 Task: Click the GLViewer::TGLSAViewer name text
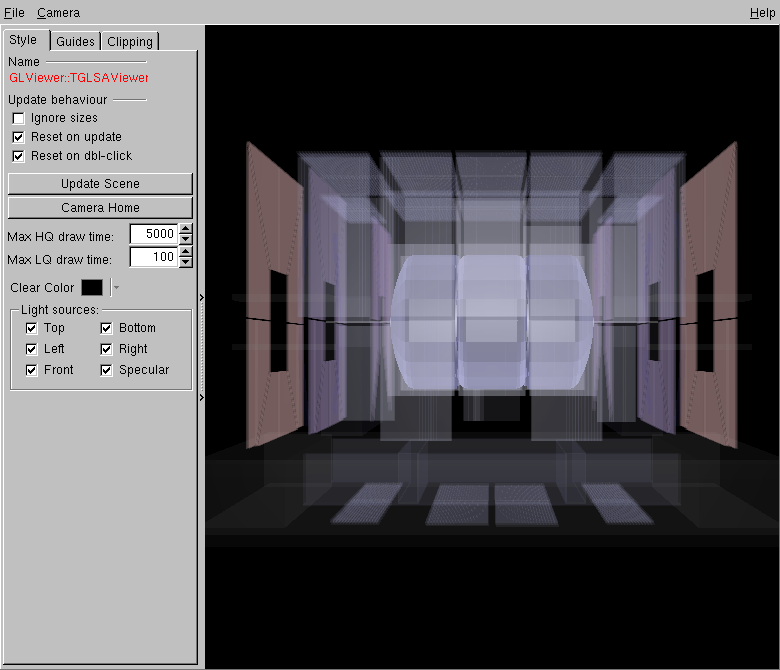79,78
